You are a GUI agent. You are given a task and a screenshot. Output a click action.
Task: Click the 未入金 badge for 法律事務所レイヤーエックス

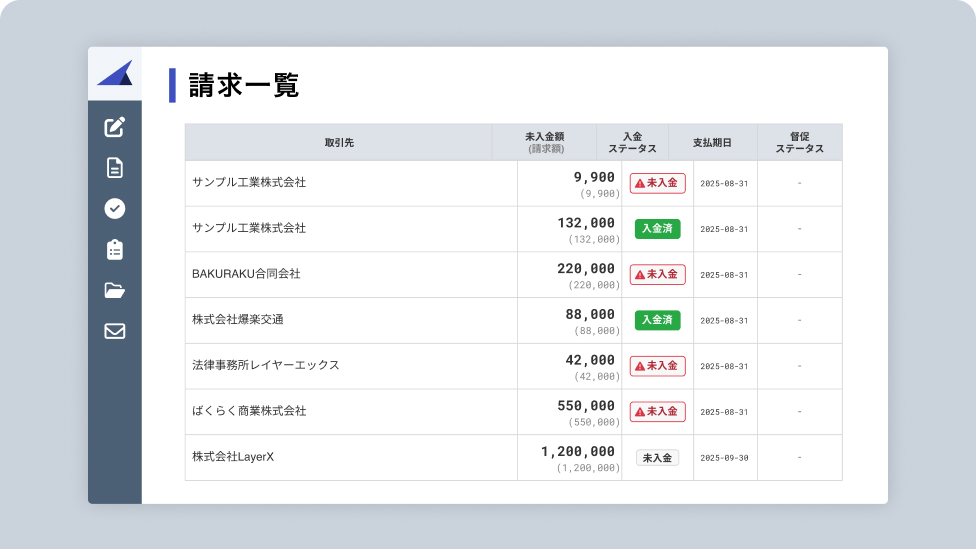point(657,366)
